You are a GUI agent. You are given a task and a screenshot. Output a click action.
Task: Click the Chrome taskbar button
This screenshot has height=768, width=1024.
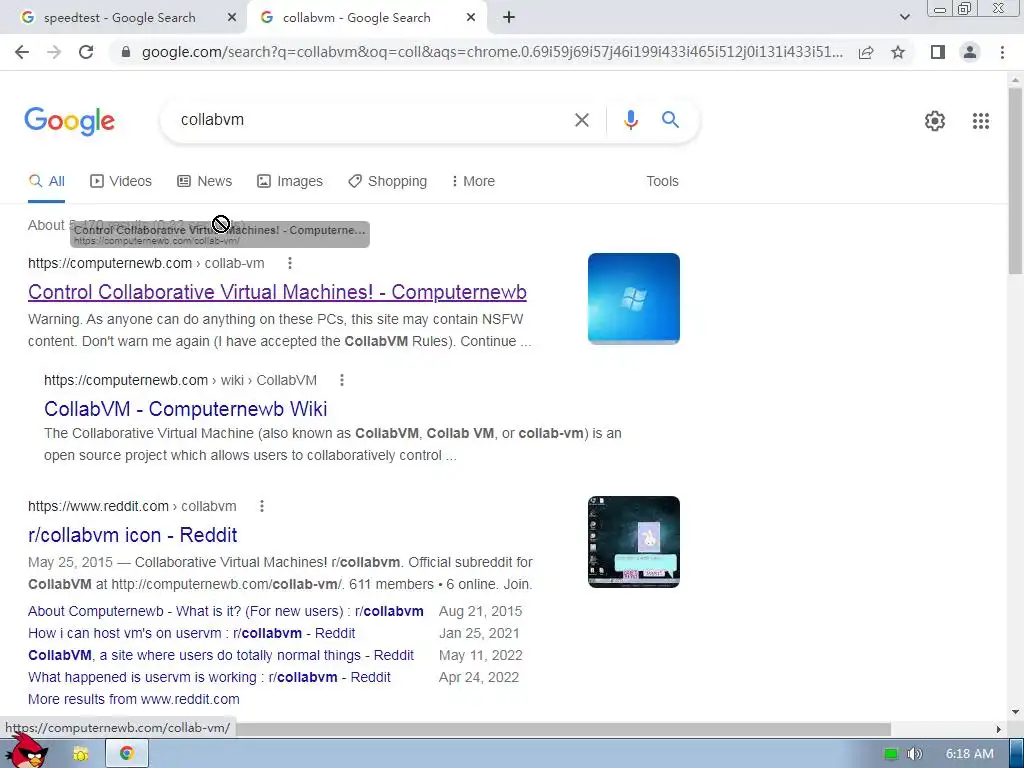(x=127, y=754)
